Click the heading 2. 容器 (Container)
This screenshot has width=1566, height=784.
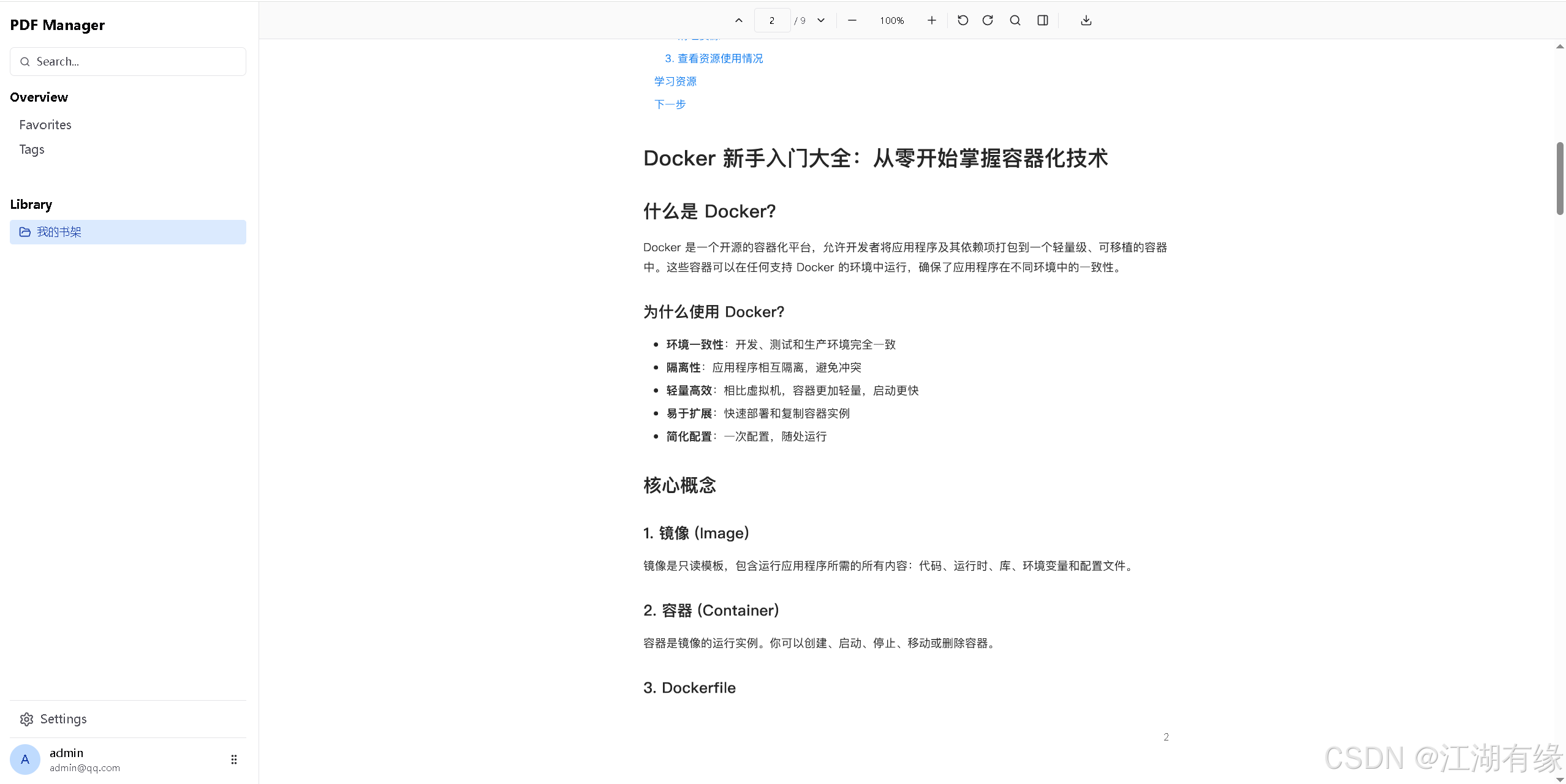pos(711,610)
